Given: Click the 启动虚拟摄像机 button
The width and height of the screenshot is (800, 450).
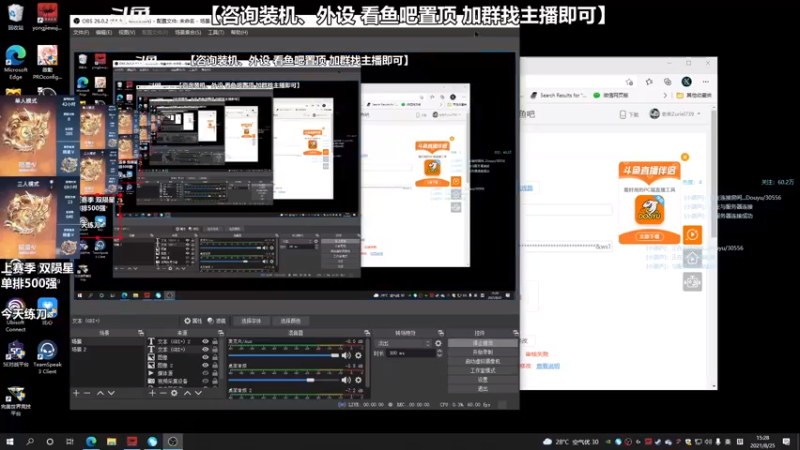Looking at the screenshot, I should [x=482, y=361].
